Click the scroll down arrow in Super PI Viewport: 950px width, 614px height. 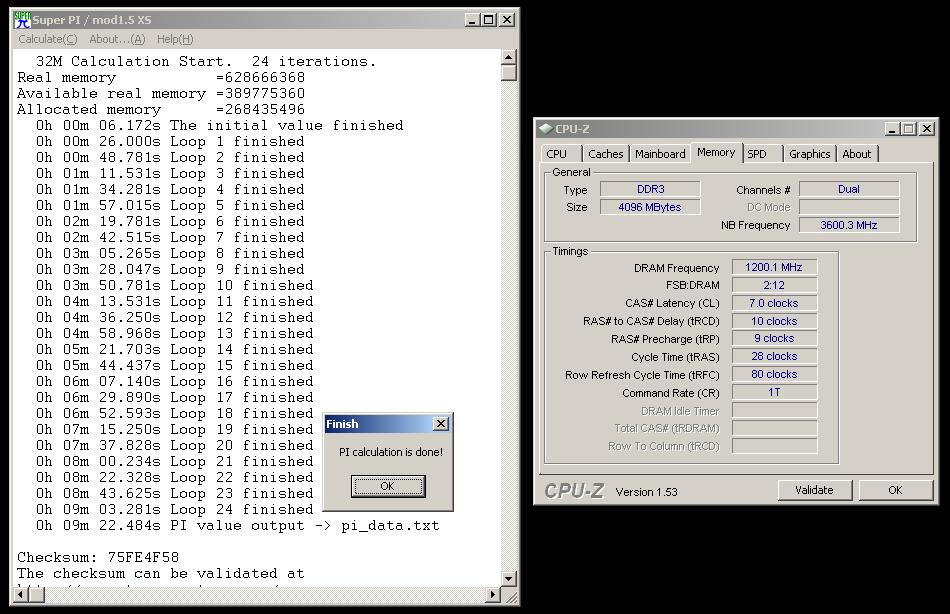coord(509,579)
